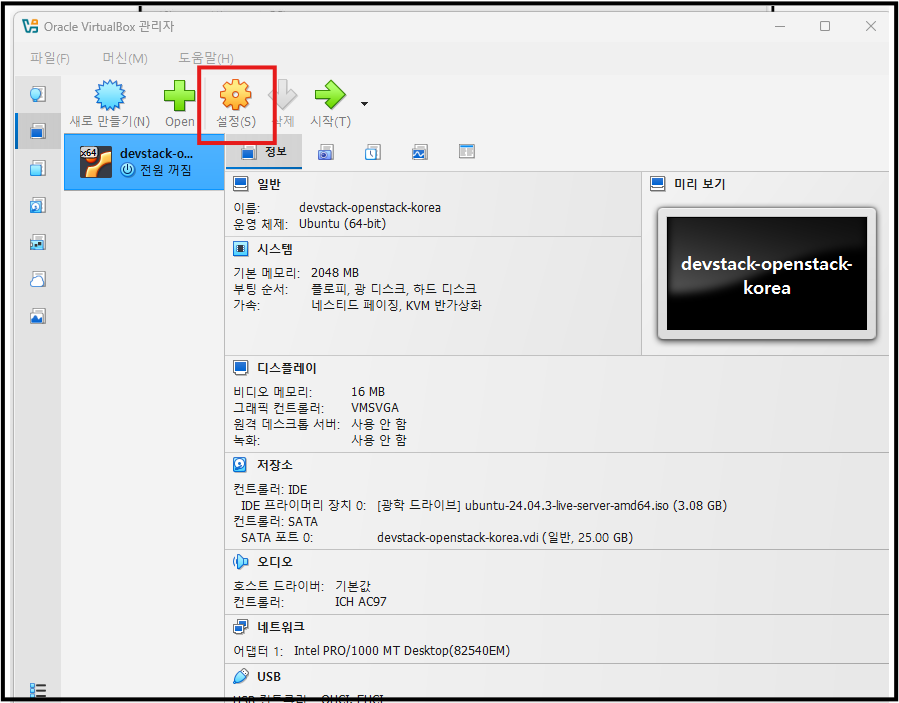Click the ubuntu-24.04.3-live-server-amd64.iso optical drive entry
The image size is (899, 703).
[552, 506]
